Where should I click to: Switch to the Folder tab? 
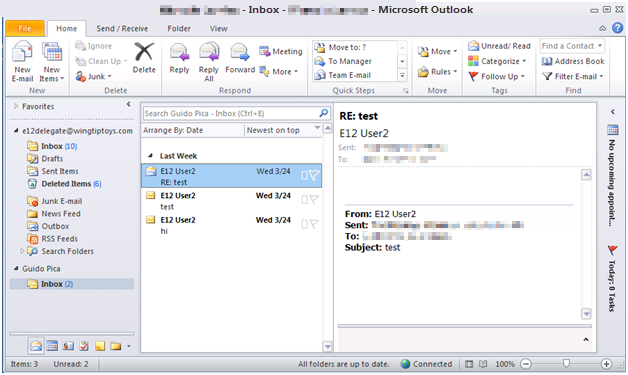[x=179, y=28]
